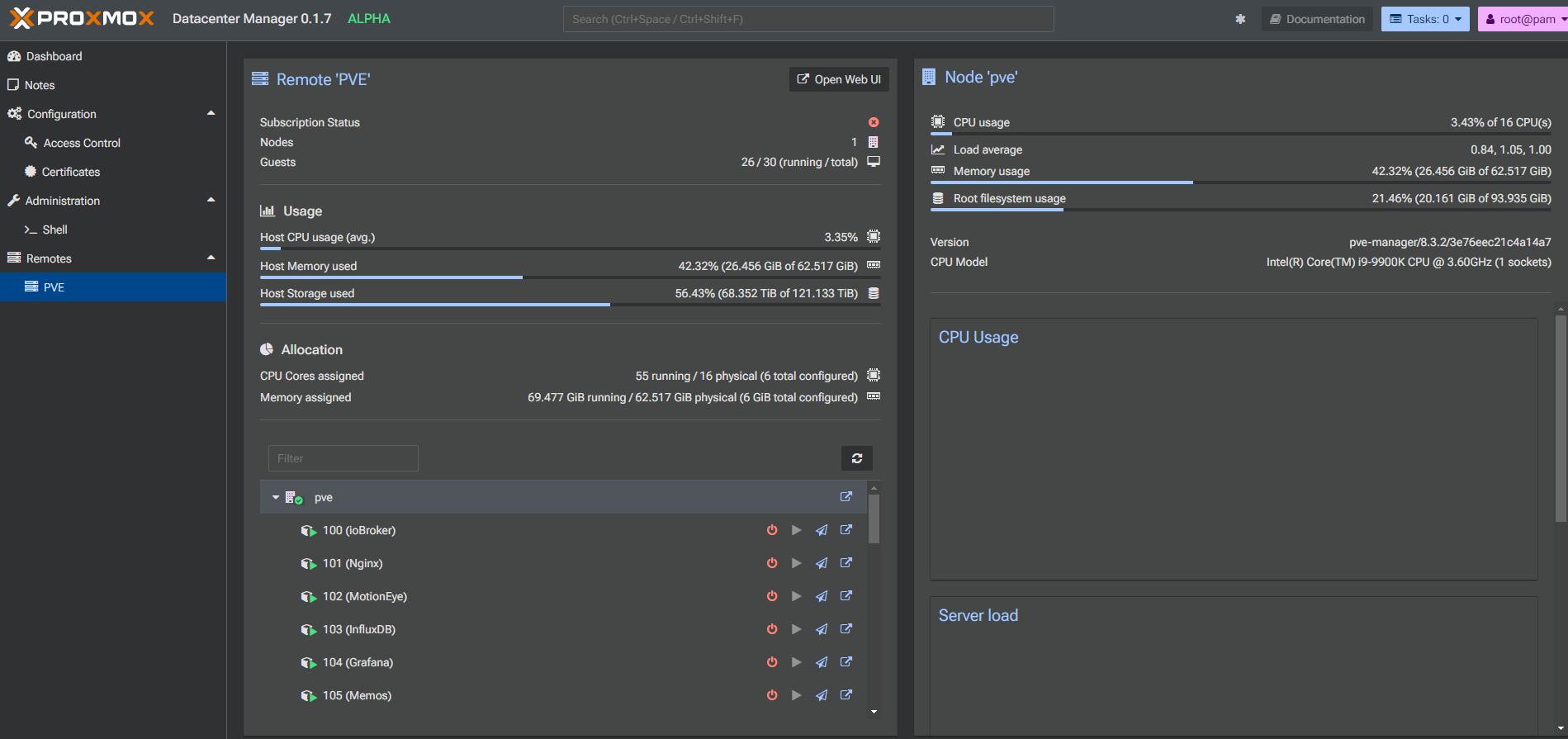Click the theme settings star icon

[1240, 19]
